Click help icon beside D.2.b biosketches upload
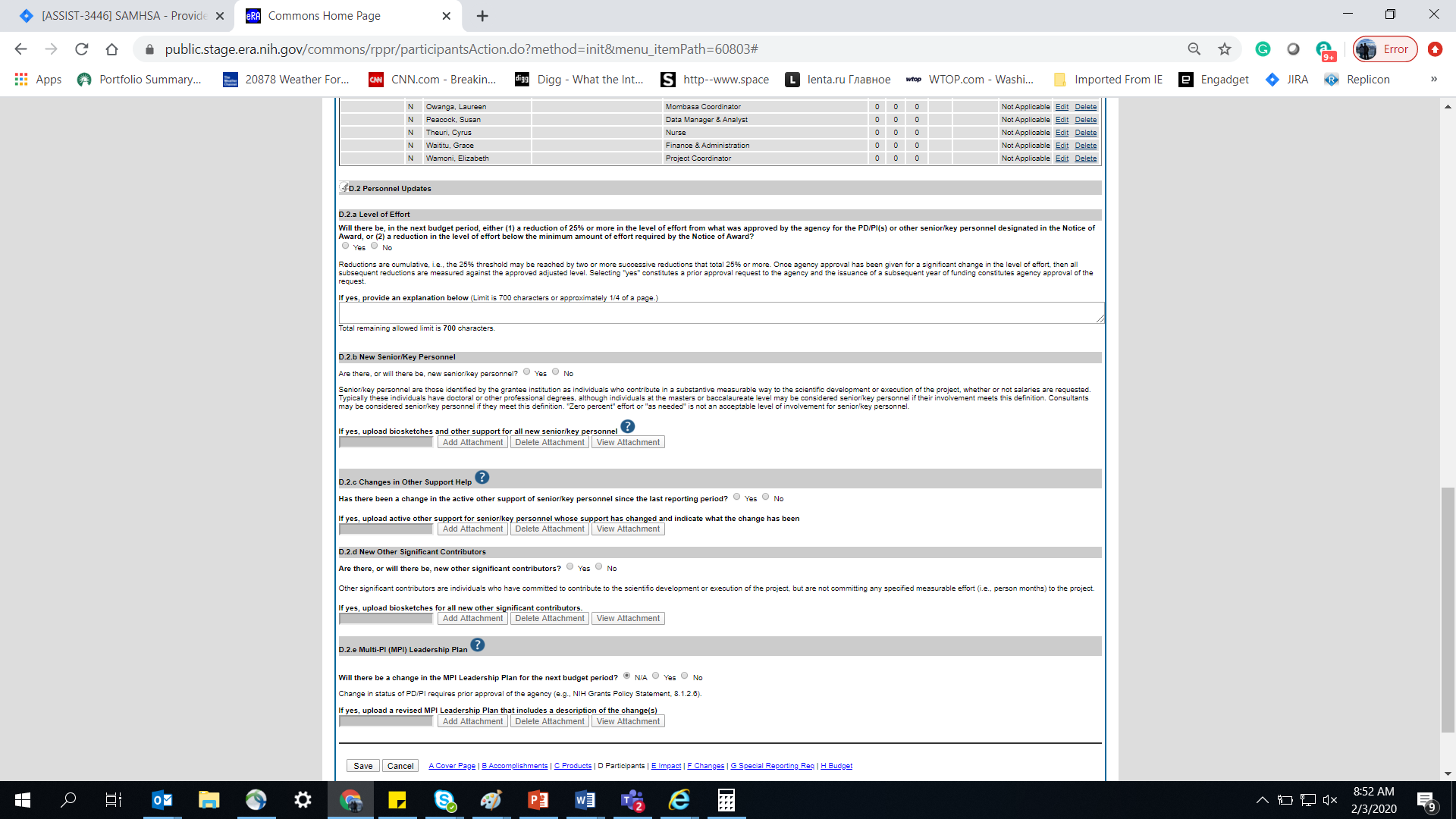The image size is (1456, 819). pyautogui.click(x=628, y=427)
